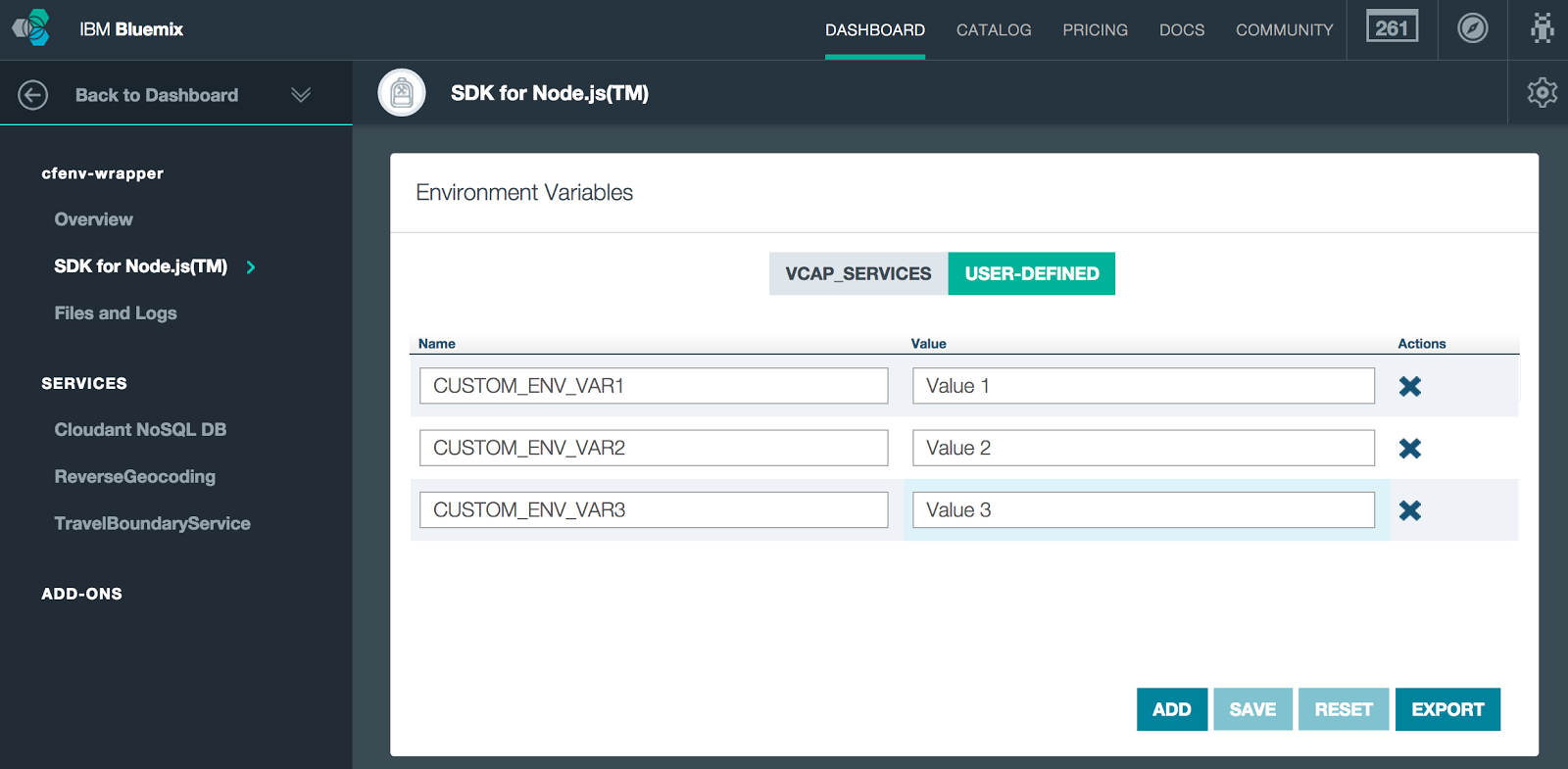
Task: Open the DOCS page
Action: click(1182, 30)
